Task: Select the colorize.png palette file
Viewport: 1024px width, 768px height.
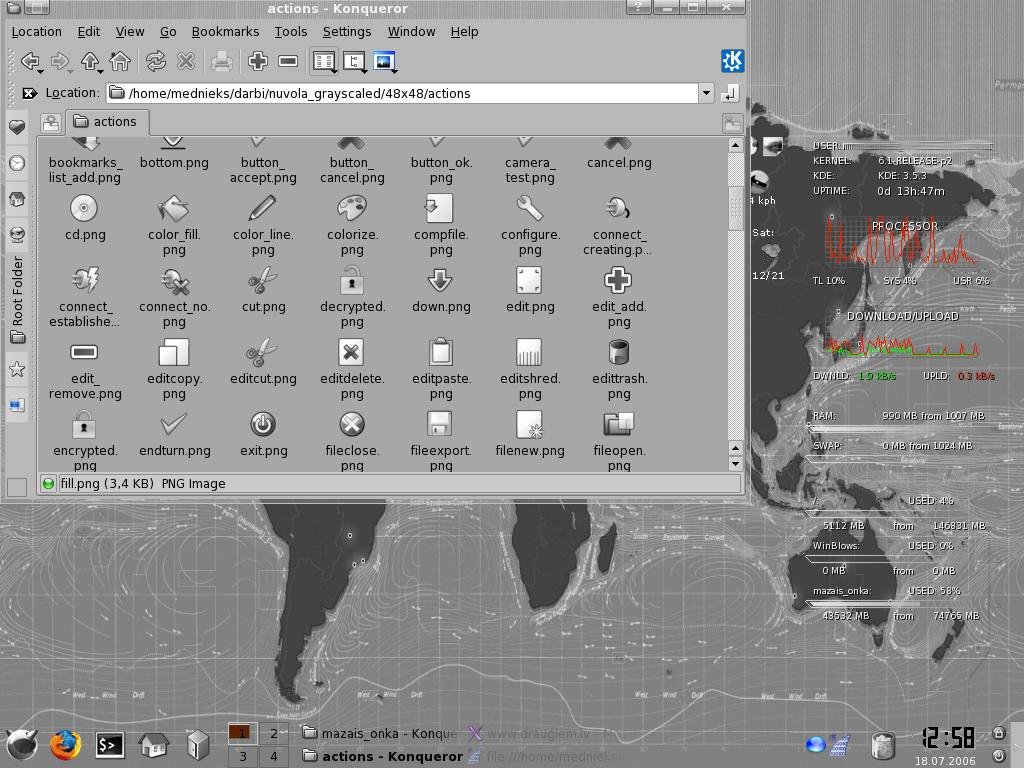Action: (x=352, y=226)
